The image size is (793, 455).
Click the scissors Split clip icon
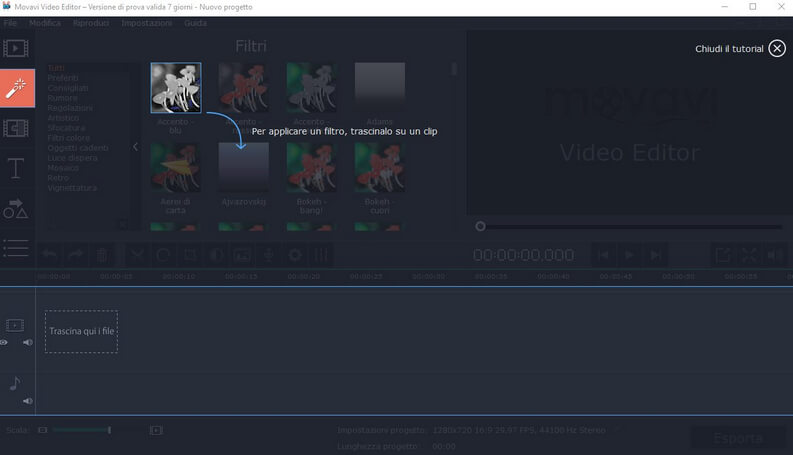[137, 255]
